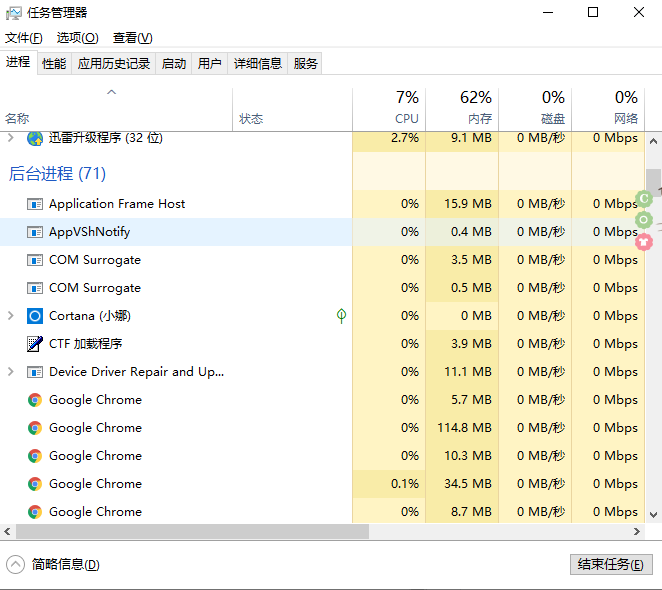Click the vertical scrollbar down arrow
The image size is (662, 590).
point(653,514)
